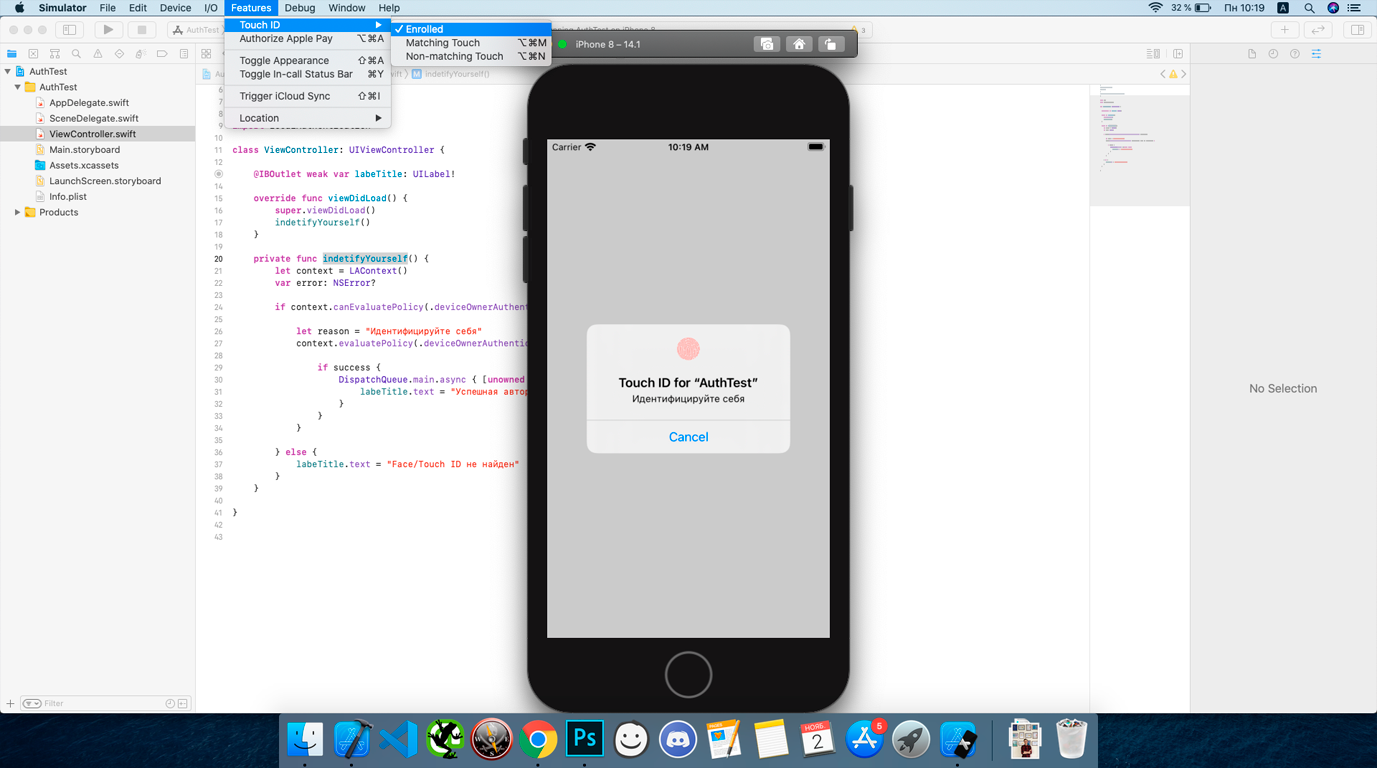Stop the running Xcode build
The width and height of the screenshot is (1377, 768).
142,30
